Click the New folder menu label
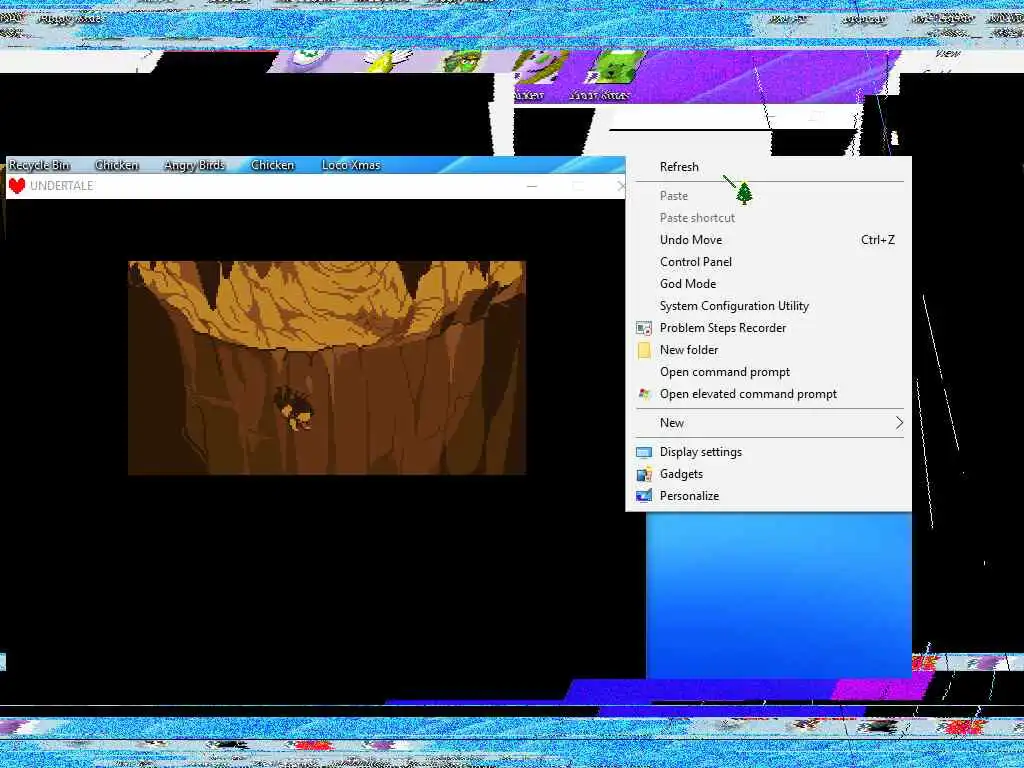1024x768 pixels. (x=688, y=350)
